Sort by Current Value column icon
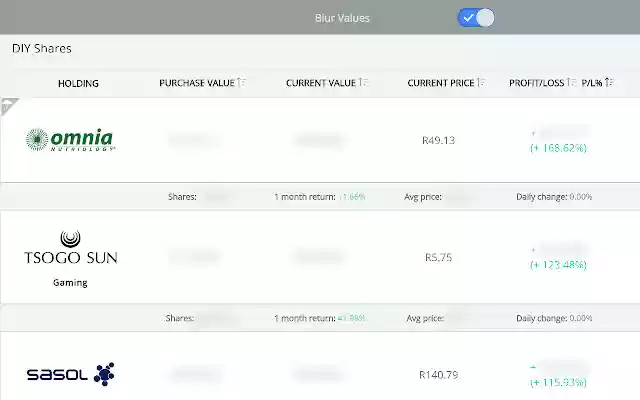Image resolution: width=640 pixels, height=400 pixels. tap(363, 83)
